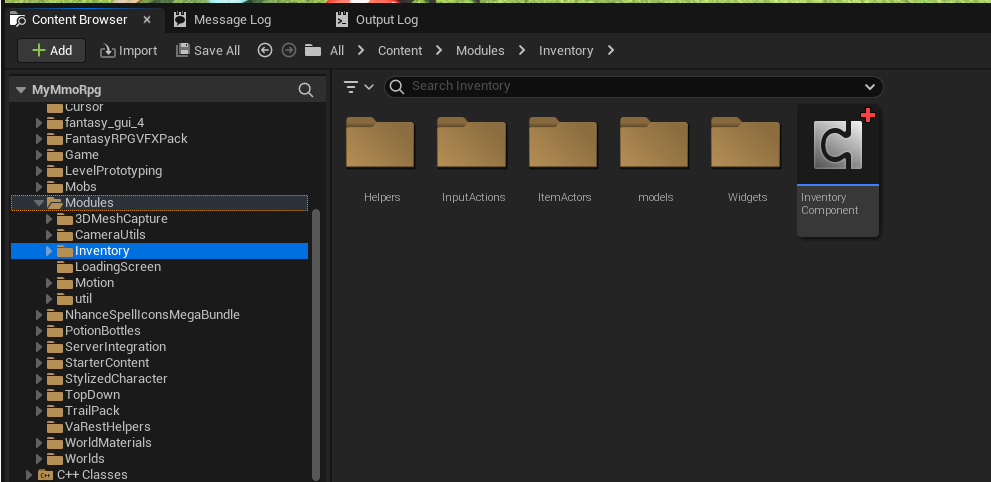The image size is (991, 482).
Task: Open chevron dropdown after All breadcrumb
Action: [362, 50]
